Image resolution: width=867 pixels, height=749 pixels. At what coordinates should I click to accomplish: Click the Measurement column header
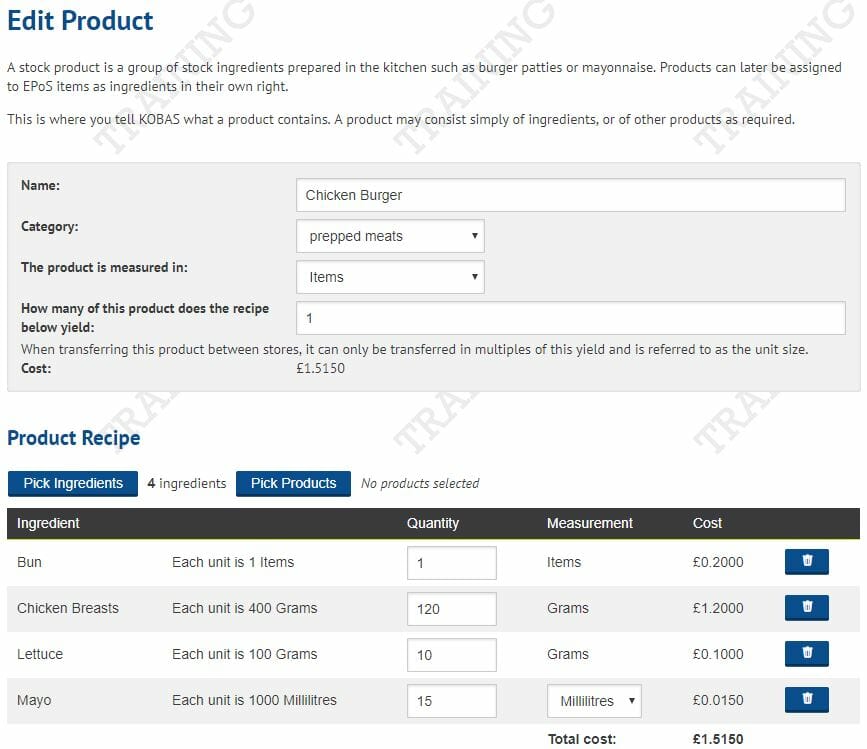pos(590,523)
